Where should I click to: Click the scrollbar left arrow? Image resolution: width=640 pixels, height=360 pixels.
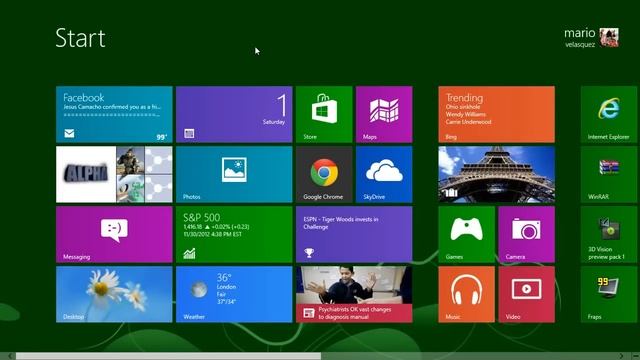click(x=10, y=356)
